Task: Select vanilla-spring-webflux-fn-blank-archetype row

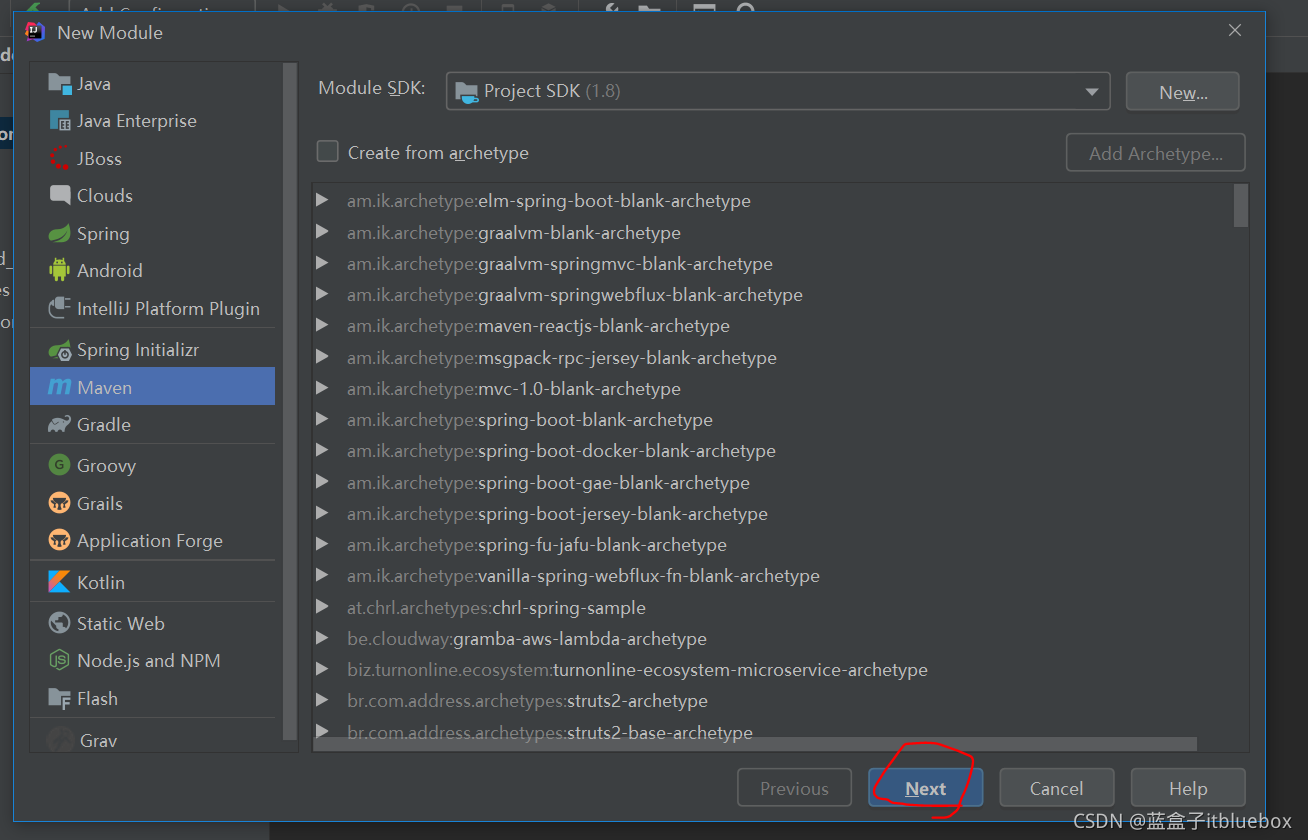Action: 775,575
